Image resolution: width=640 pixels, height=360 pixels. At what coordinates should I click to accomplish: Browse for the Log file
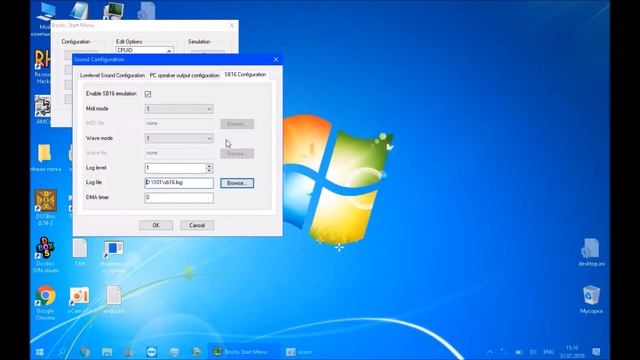(237, 183)
